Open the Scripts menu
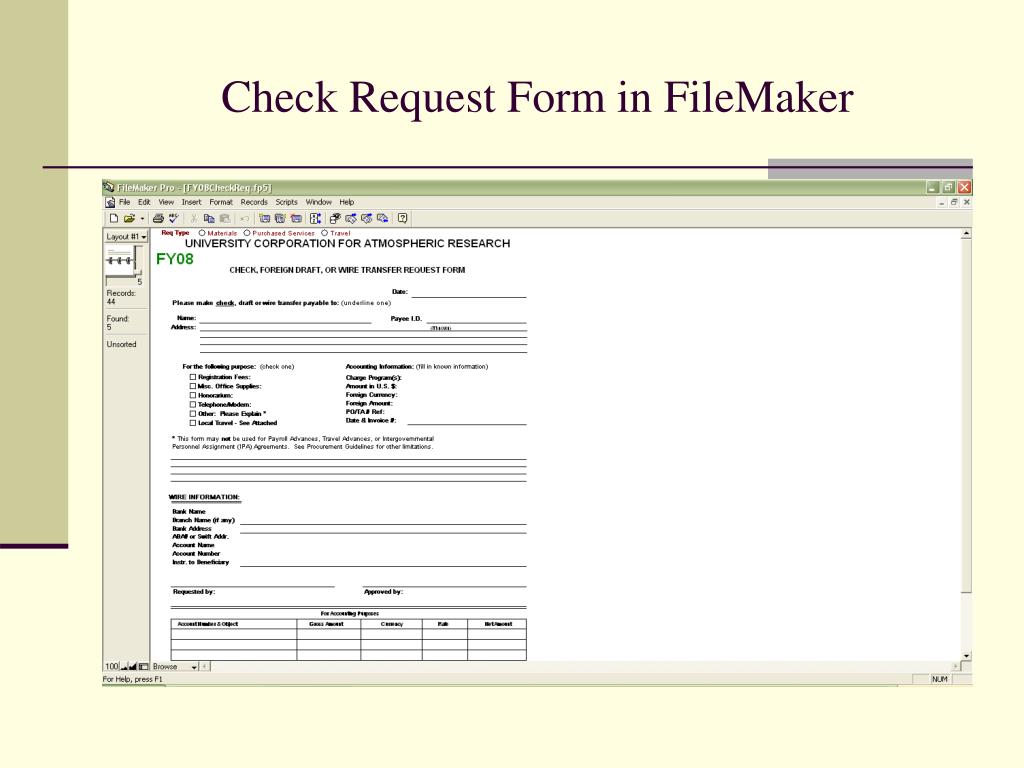 click(286, 202)
